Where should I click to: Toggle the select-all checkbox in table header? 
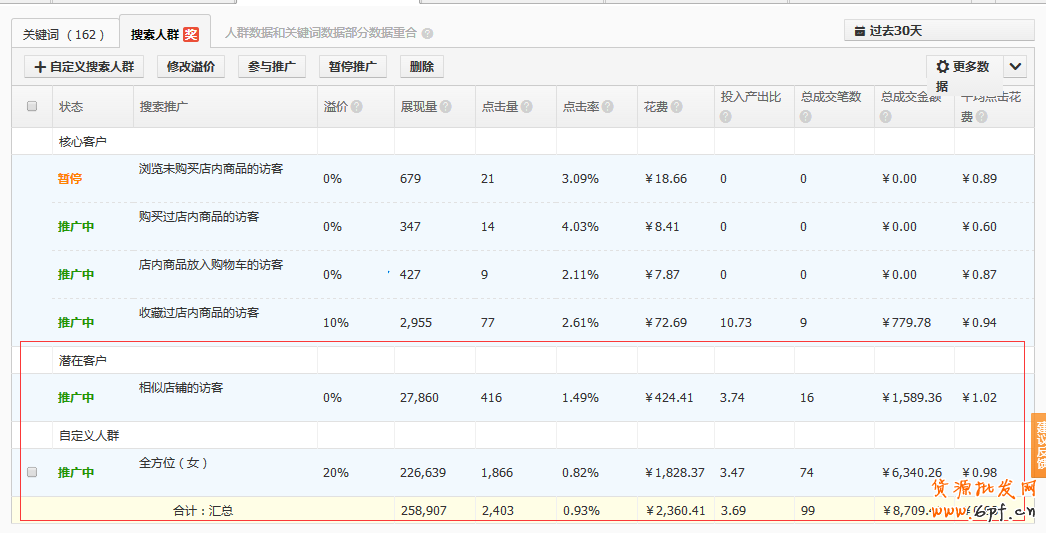point(32,106)
